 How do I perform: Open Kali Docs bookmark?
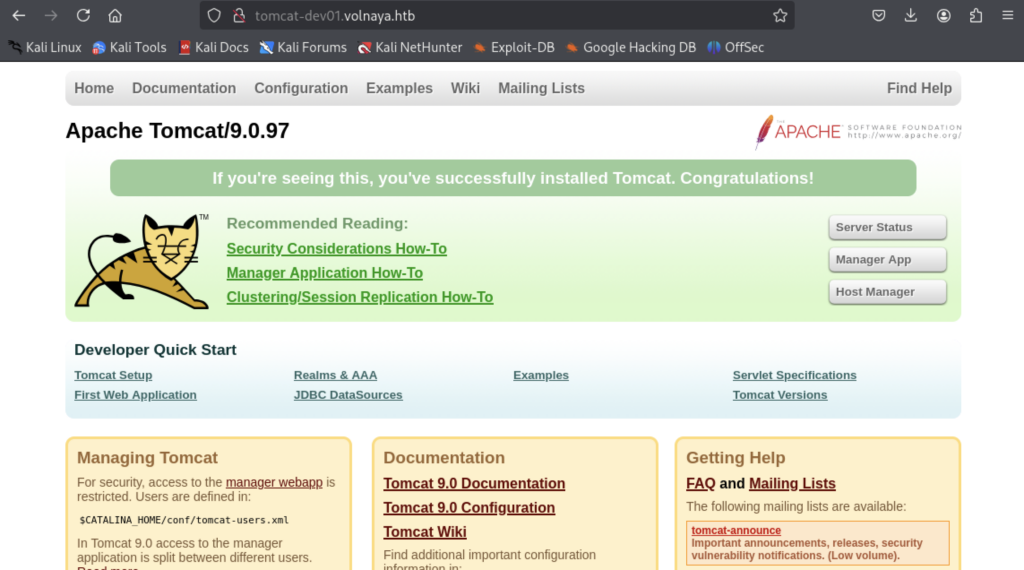(214, 48)
